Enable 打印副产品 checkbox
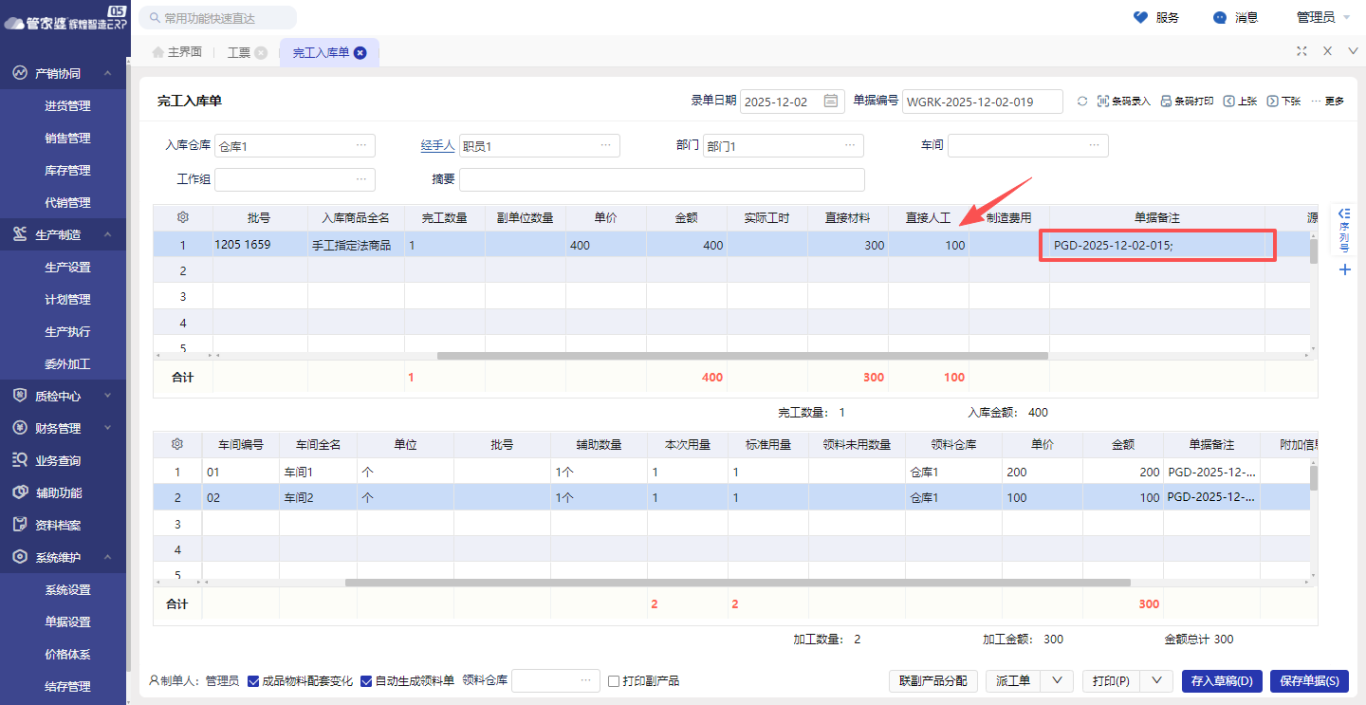Viewport: 1366px width, 705px height. 614,681
